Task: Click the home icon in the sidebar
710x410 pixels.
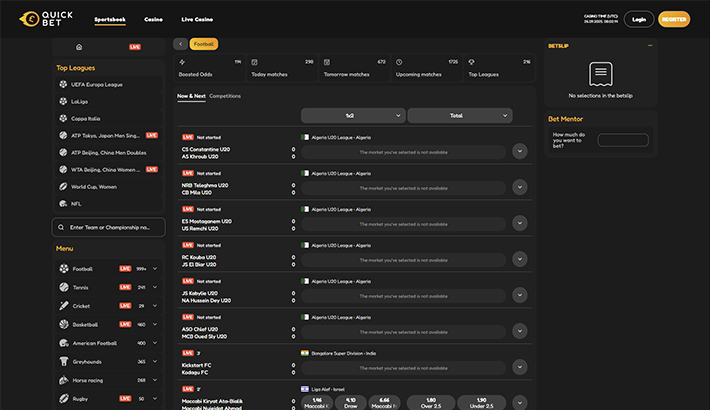Action: (79, 47)
